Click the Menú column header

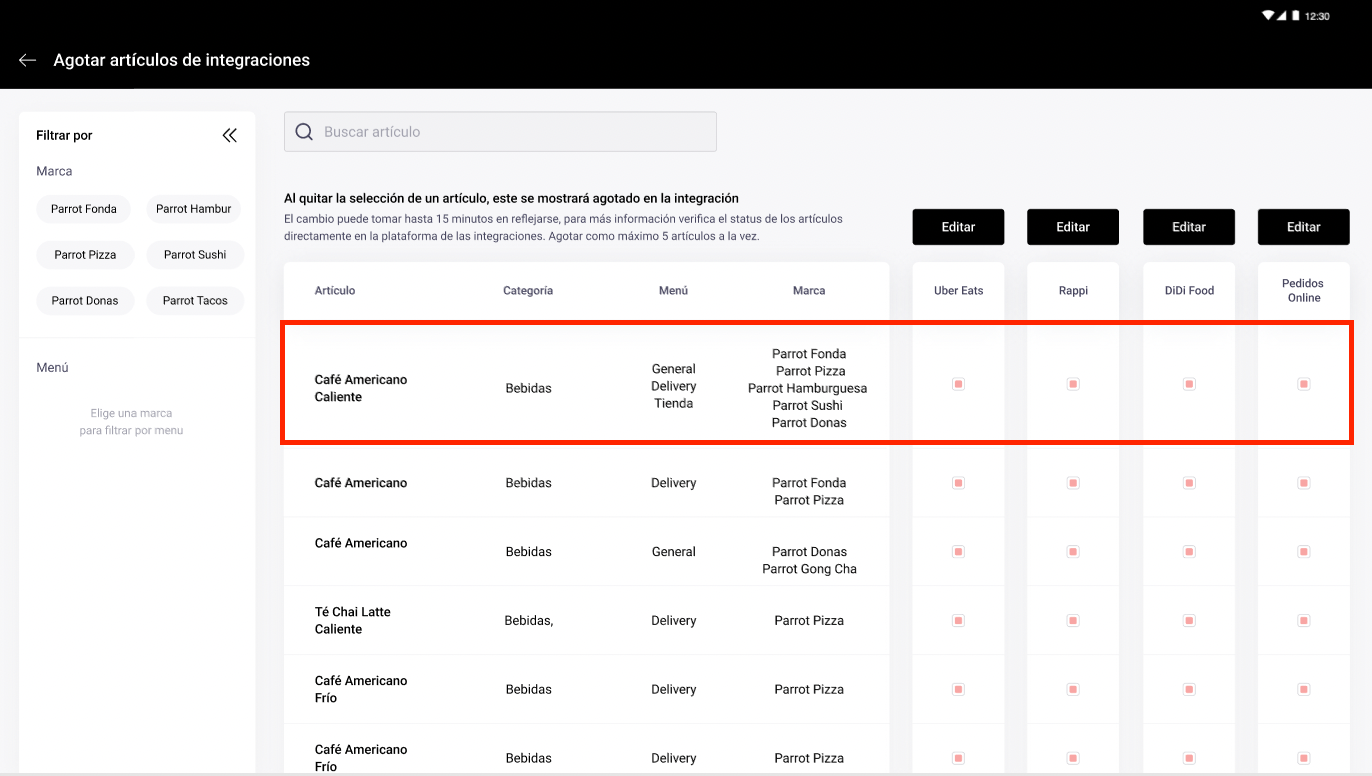(x=673, y=291)
